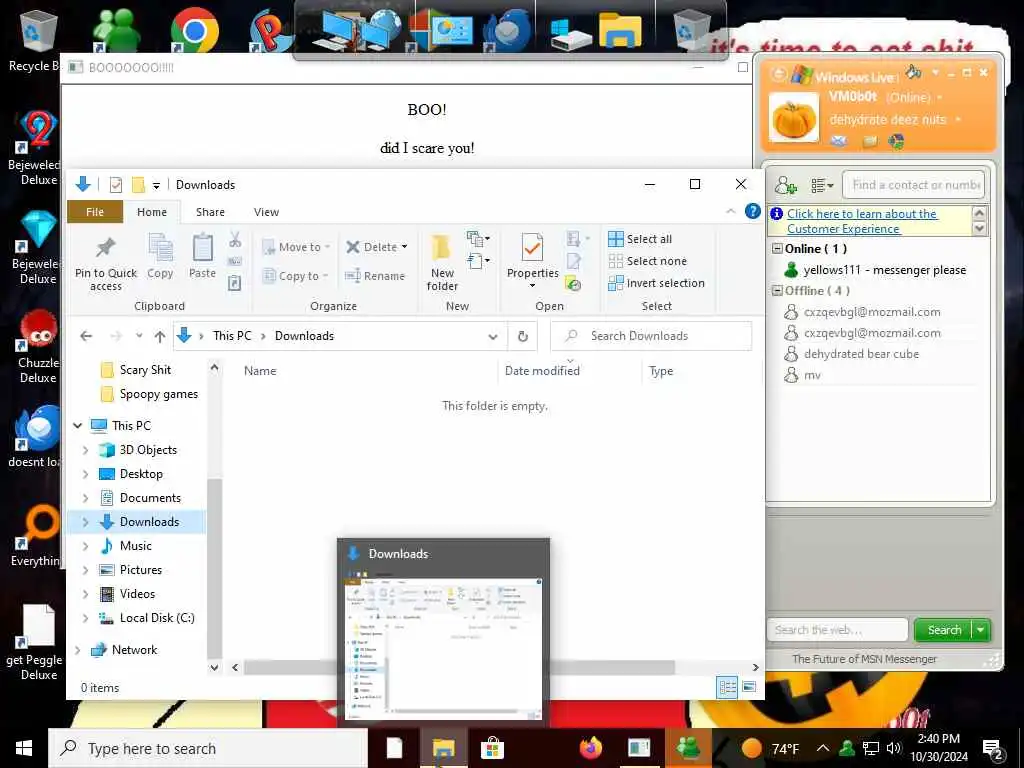Go up one folder level arrow
This screenshot has height=768, width=1024.
(x=160, y=336)
